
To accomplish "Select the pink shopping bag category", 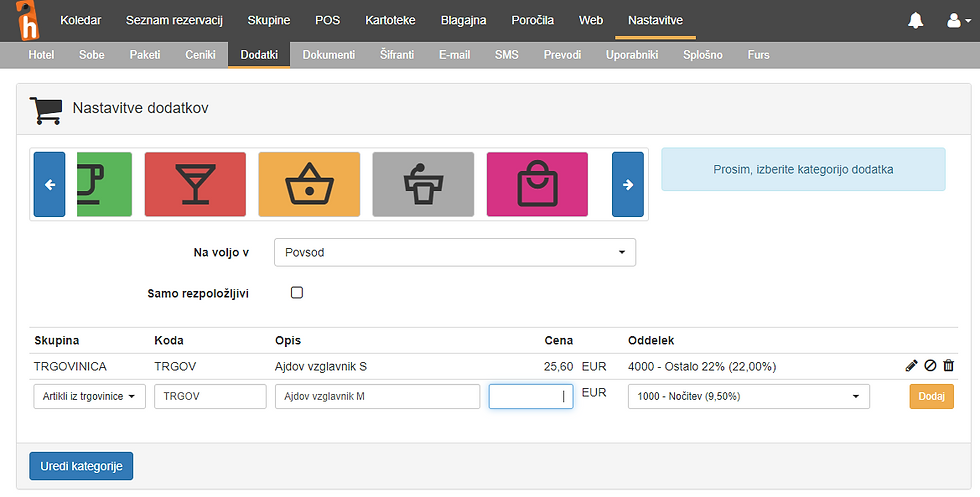I will (537, 184).
